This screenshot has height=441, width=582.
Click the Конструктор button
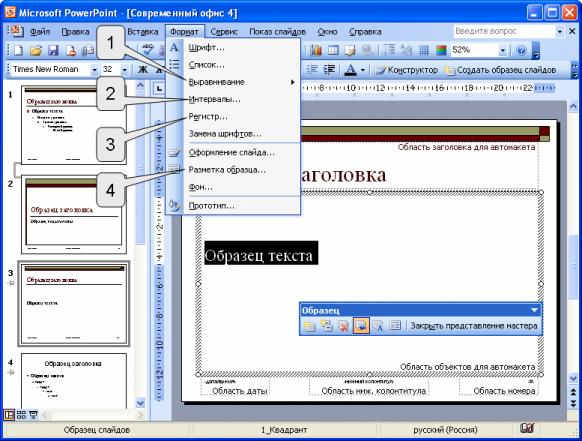[x=406, y=70]
